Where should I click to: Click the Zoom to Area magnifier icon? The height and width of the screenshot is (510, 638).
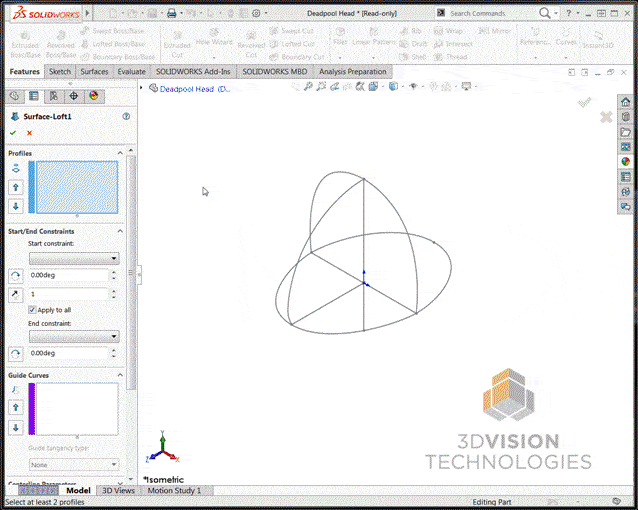(321, 86)
